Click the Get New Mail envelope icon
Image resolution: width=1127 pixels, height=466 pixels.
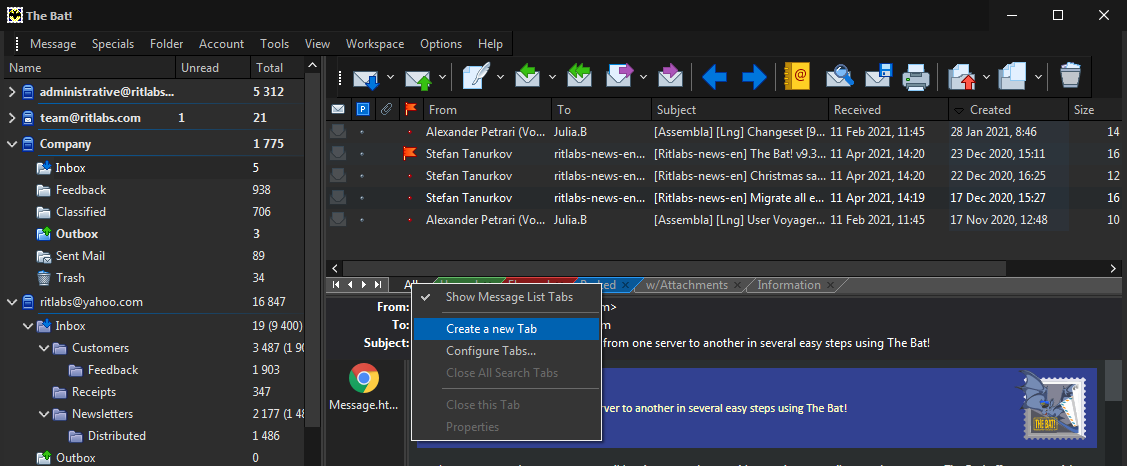[x=366, y=77]
